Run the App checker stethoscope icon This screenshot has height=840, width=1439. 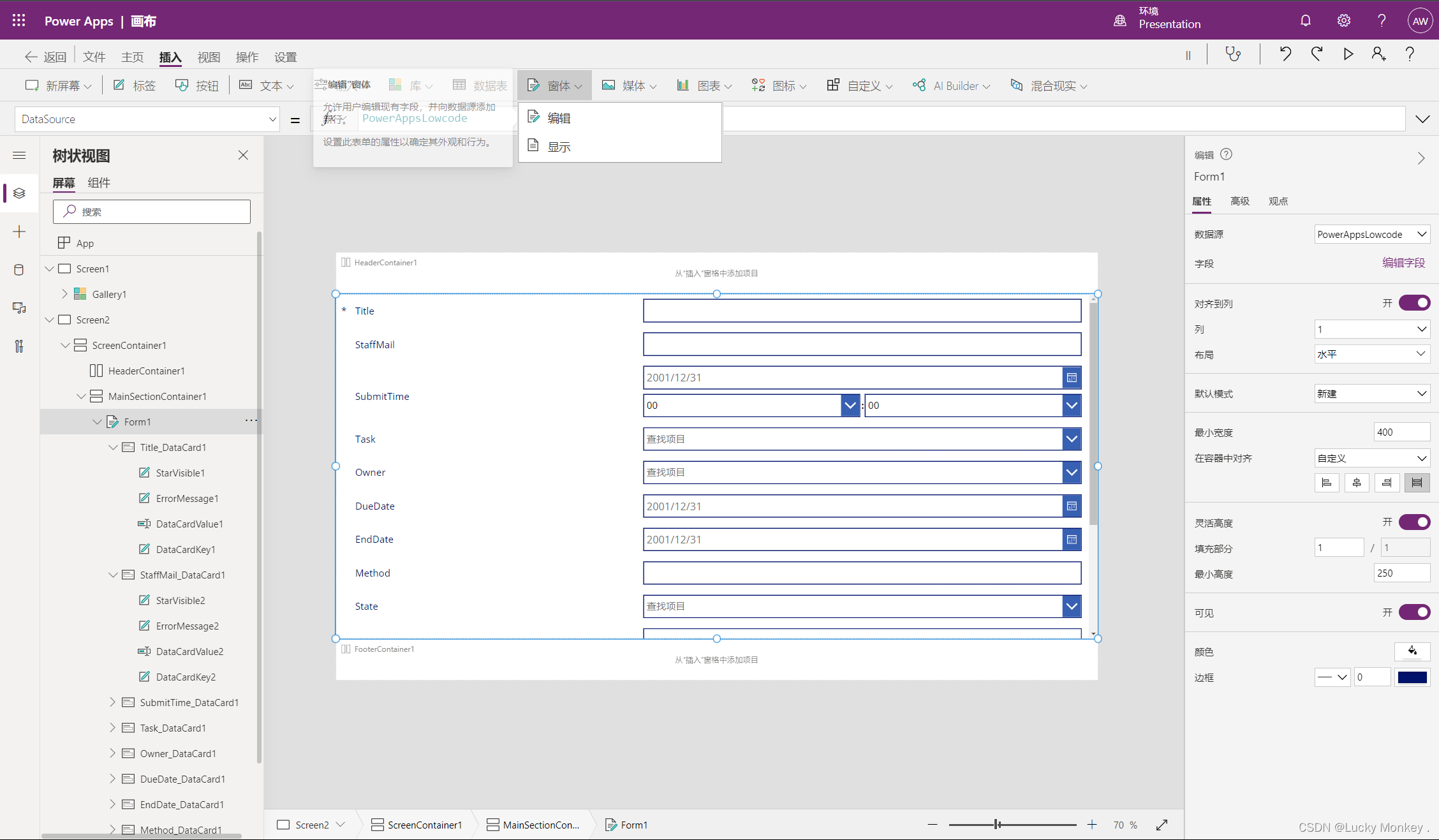pyautogui.click(x=1234, y=54)
